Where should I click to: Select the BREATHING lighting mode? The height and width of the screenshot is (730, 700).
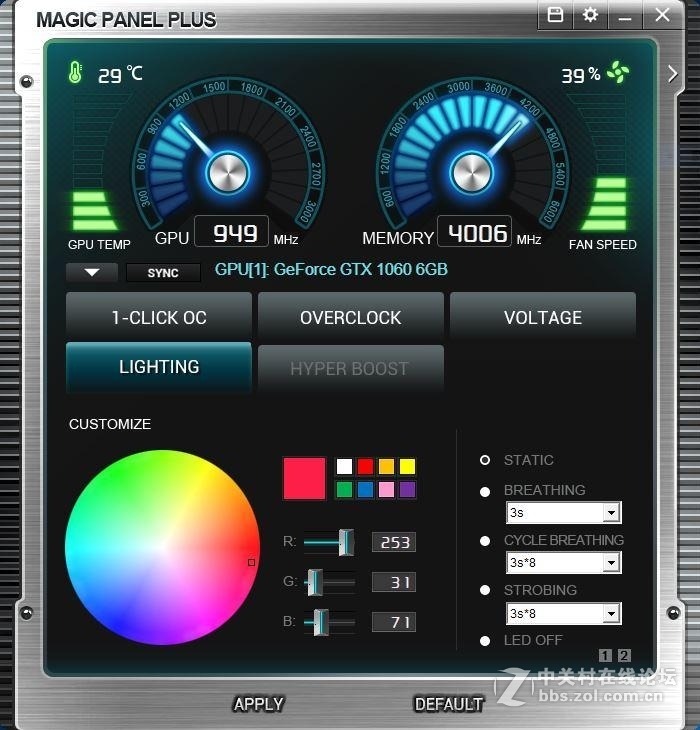click(x=485, y=492)
